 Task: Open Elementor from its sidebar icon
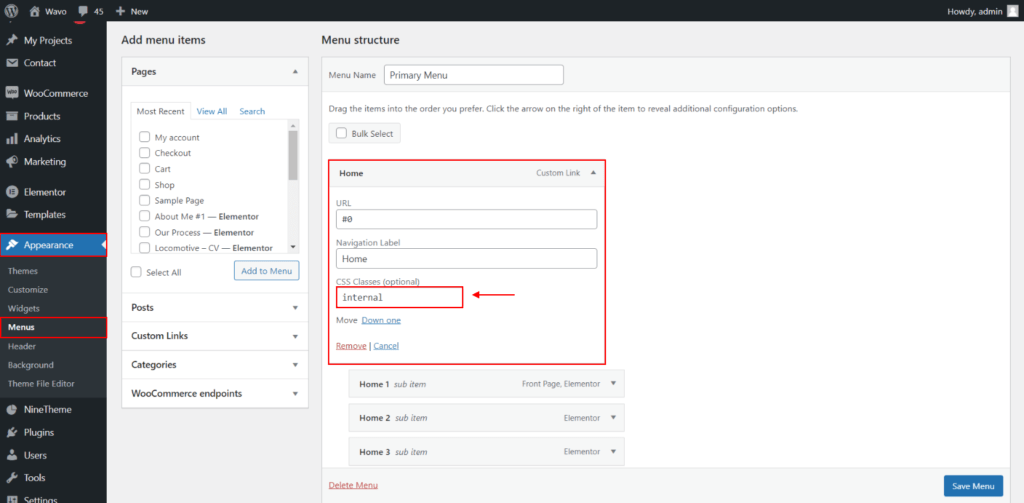[x=12, y=192]
